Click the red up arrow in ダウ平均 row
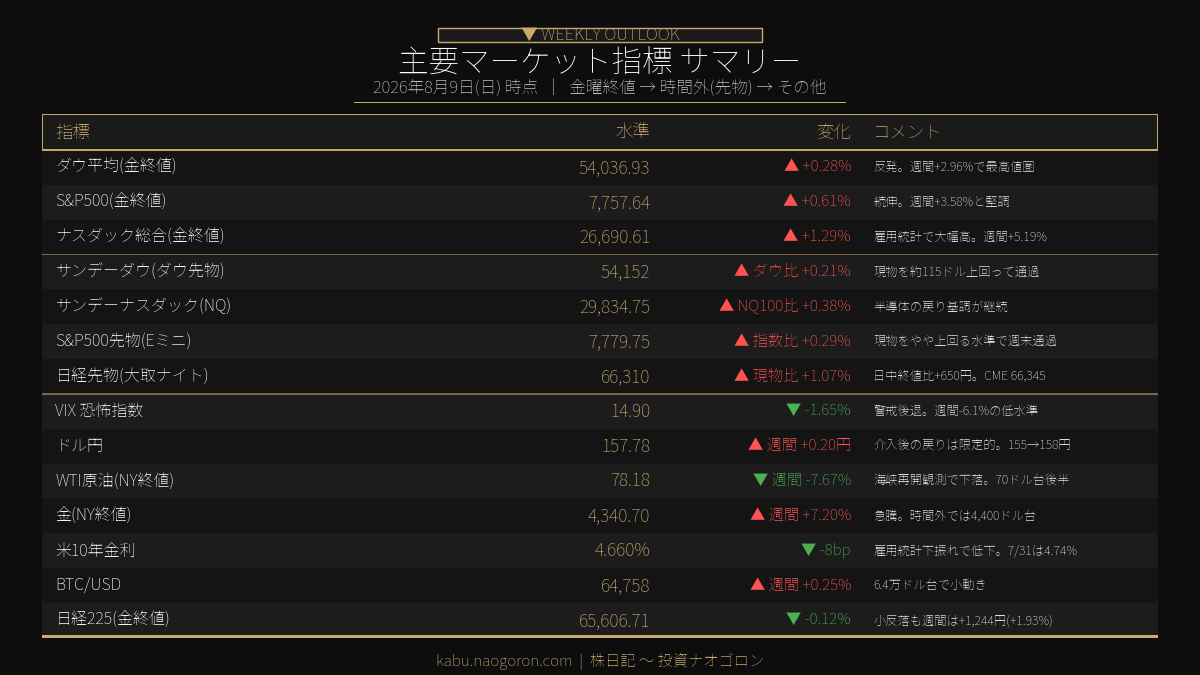 [791, 166]
